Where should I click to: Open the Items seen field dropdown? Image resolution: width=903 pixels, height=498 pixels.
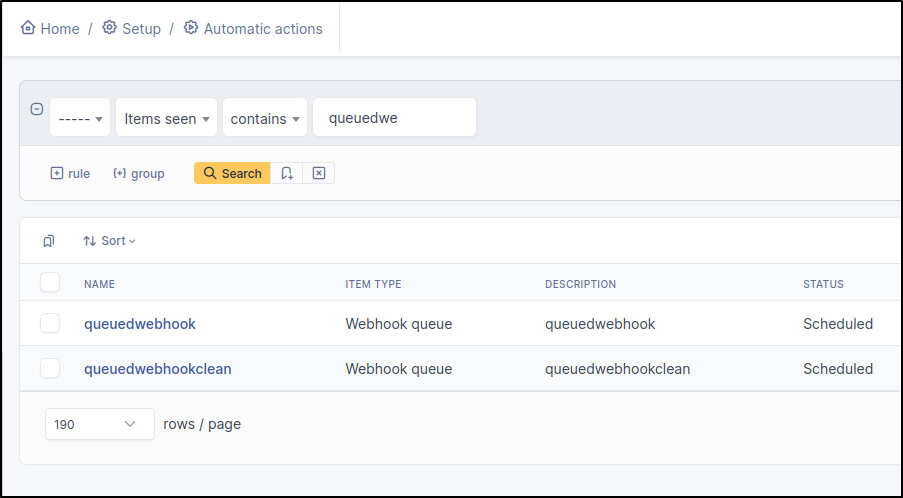(166, 118)
